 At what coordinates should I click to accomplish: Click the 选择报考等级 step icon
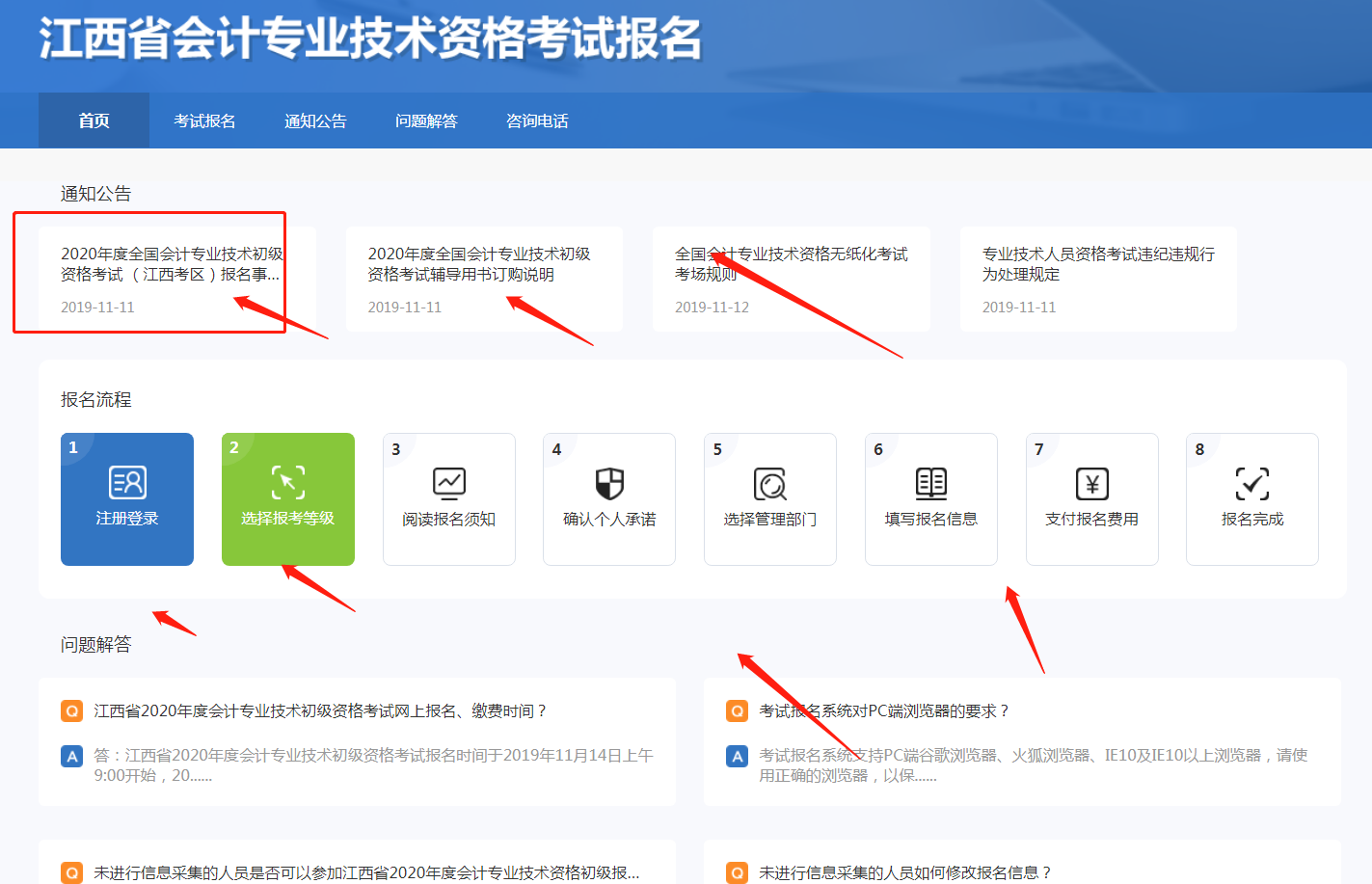click(x=288, y=482)
